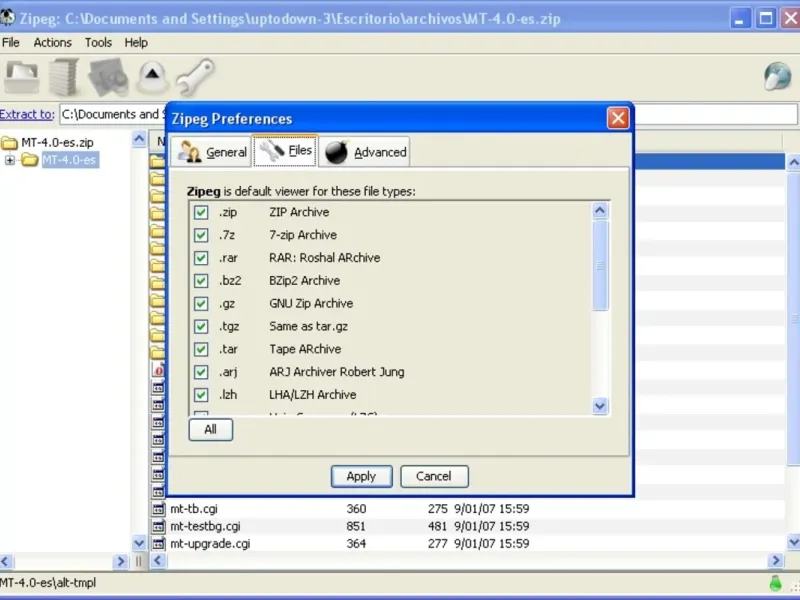
Task: Minimize the Zipeg main window
Action: click(x=739, y=19)
